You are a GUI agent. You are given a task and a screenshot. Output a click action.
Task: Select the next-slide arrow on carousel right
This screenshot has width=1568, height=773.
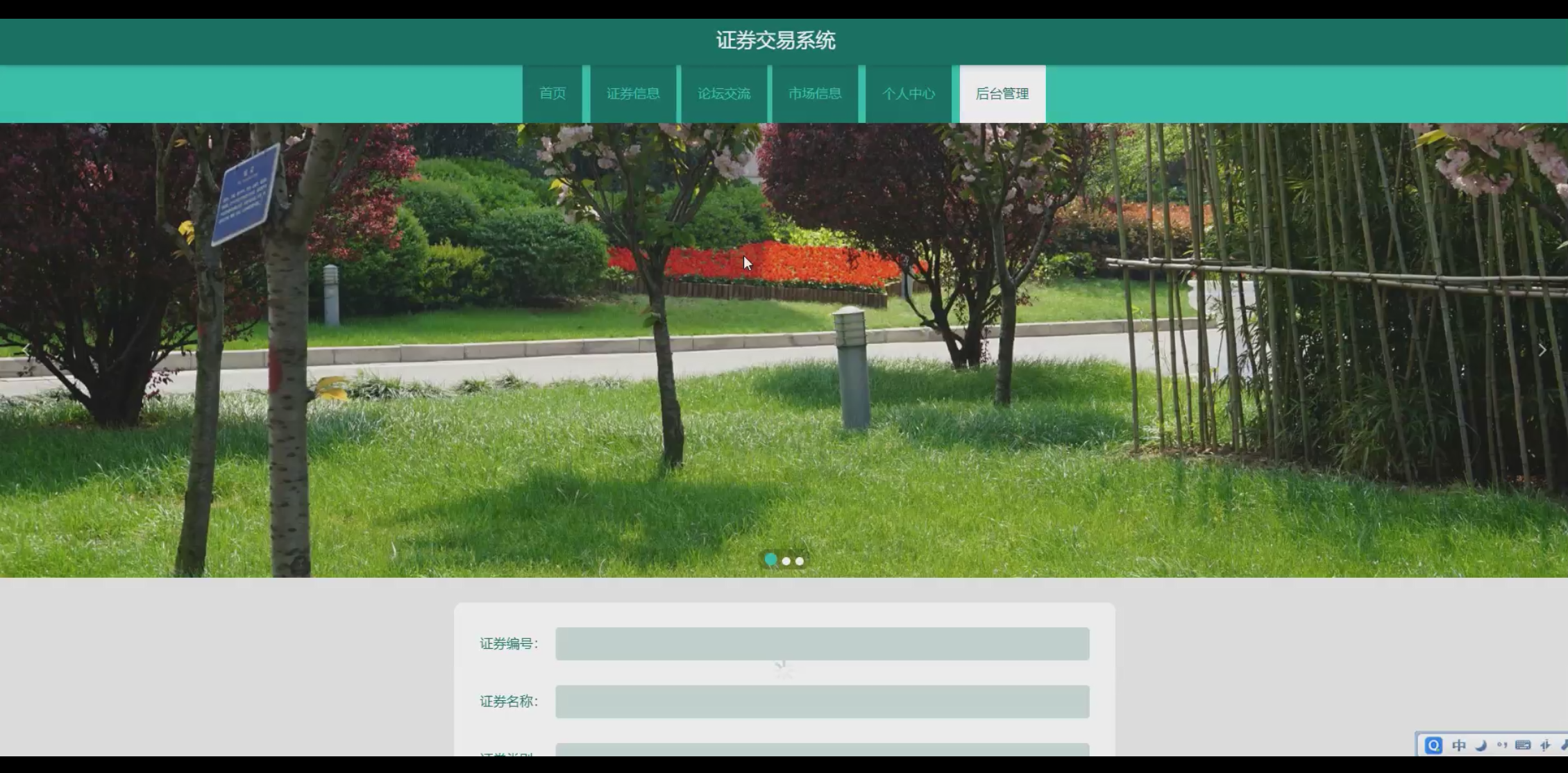1542,349
